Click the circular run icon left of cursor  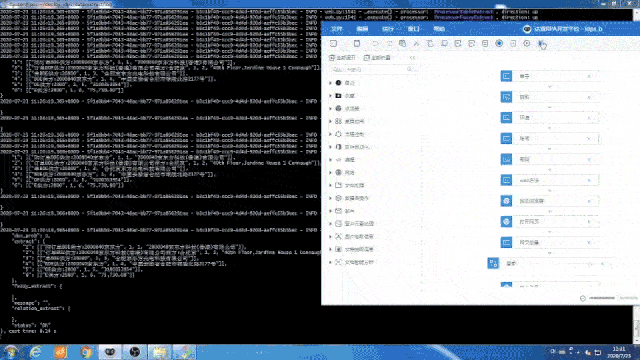tap(527, 43)
